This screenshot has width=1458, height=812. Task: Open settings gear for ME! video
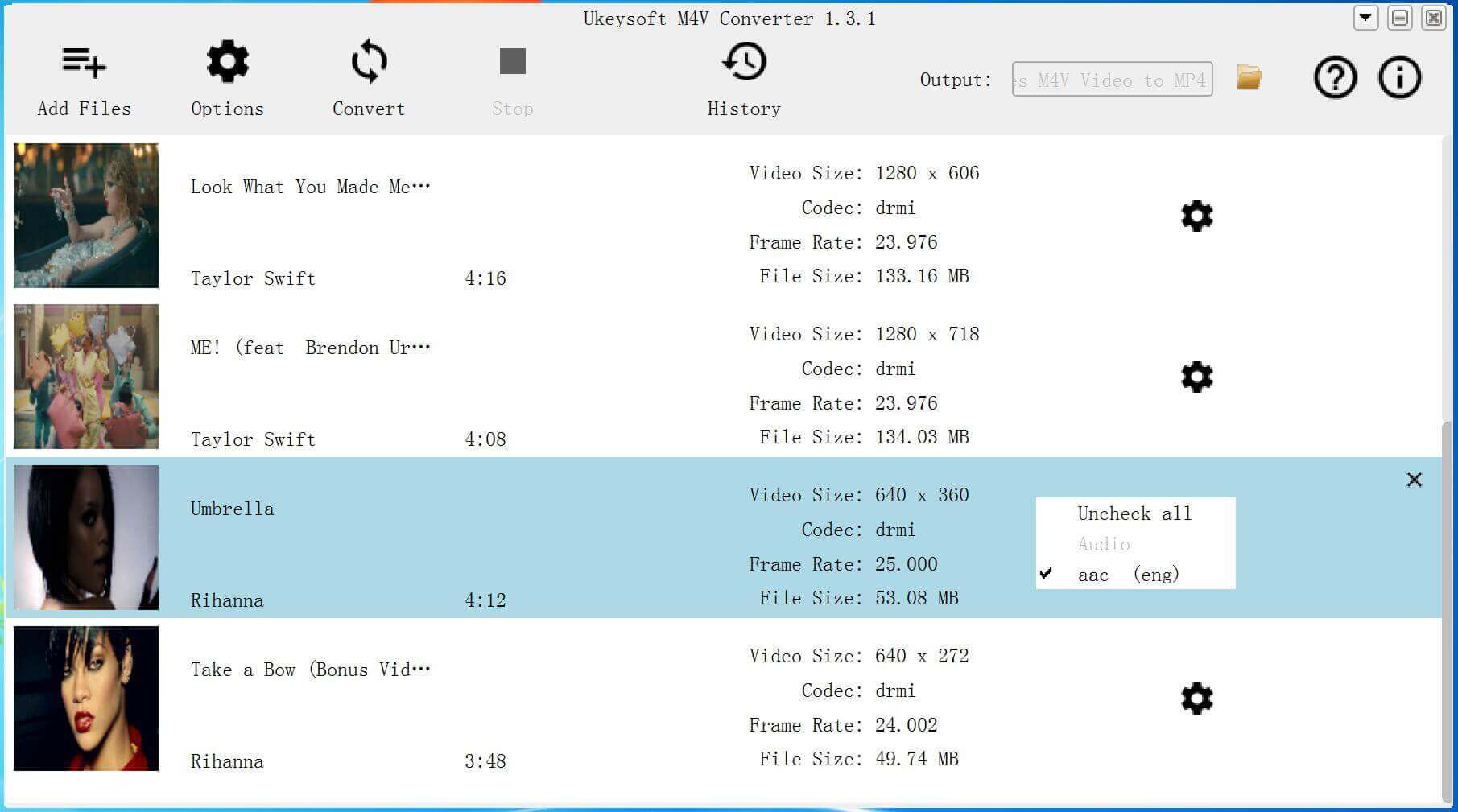(x=1196, y=377)
